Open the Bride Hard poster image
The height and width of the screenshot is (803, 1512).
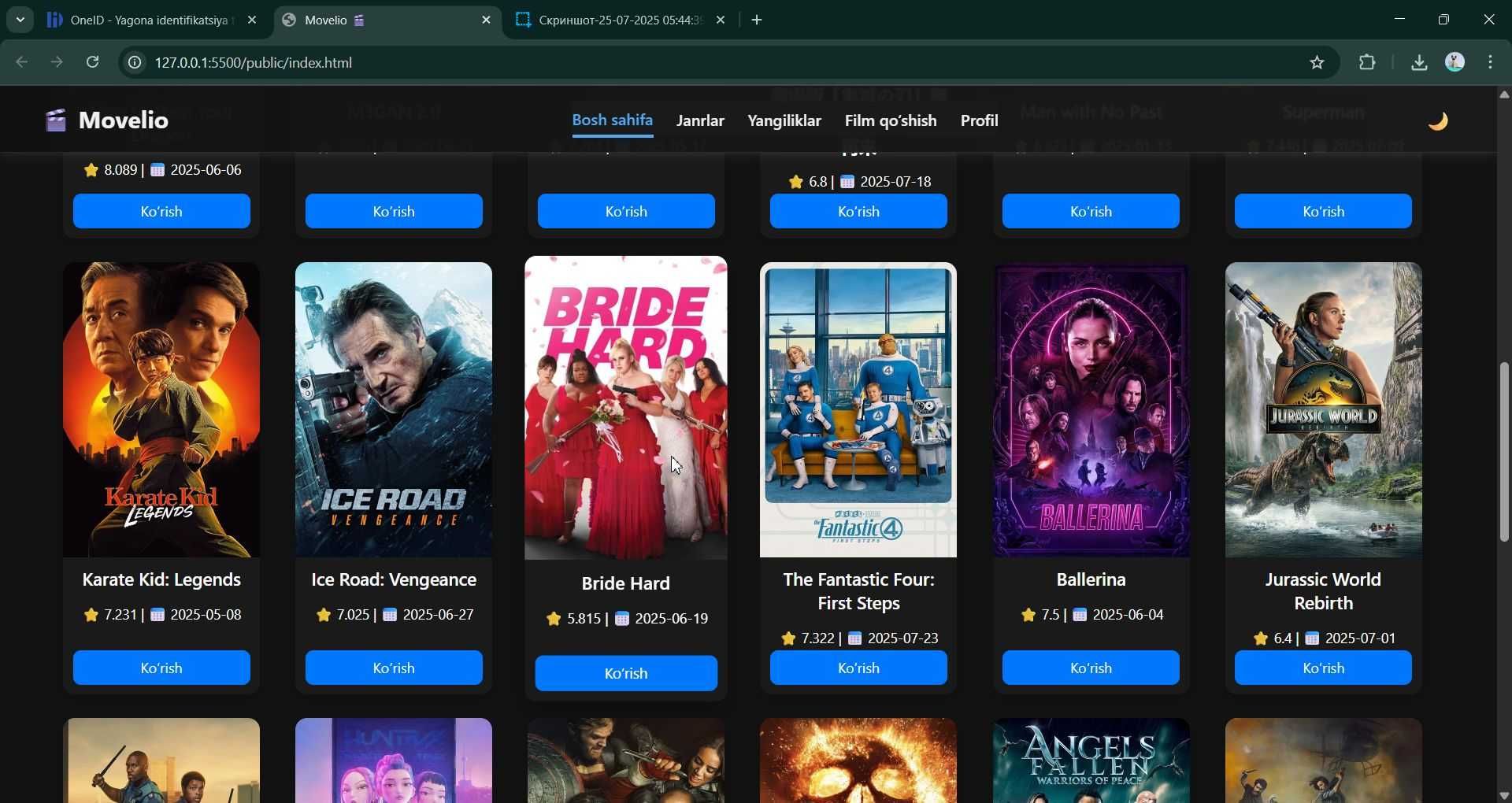[626, 408]
